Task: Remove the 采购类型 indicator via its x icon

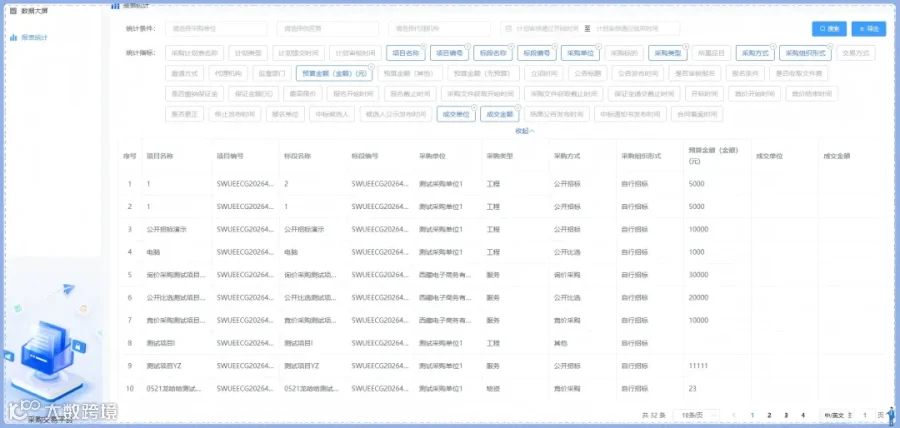Action: [x=686, y=46]
